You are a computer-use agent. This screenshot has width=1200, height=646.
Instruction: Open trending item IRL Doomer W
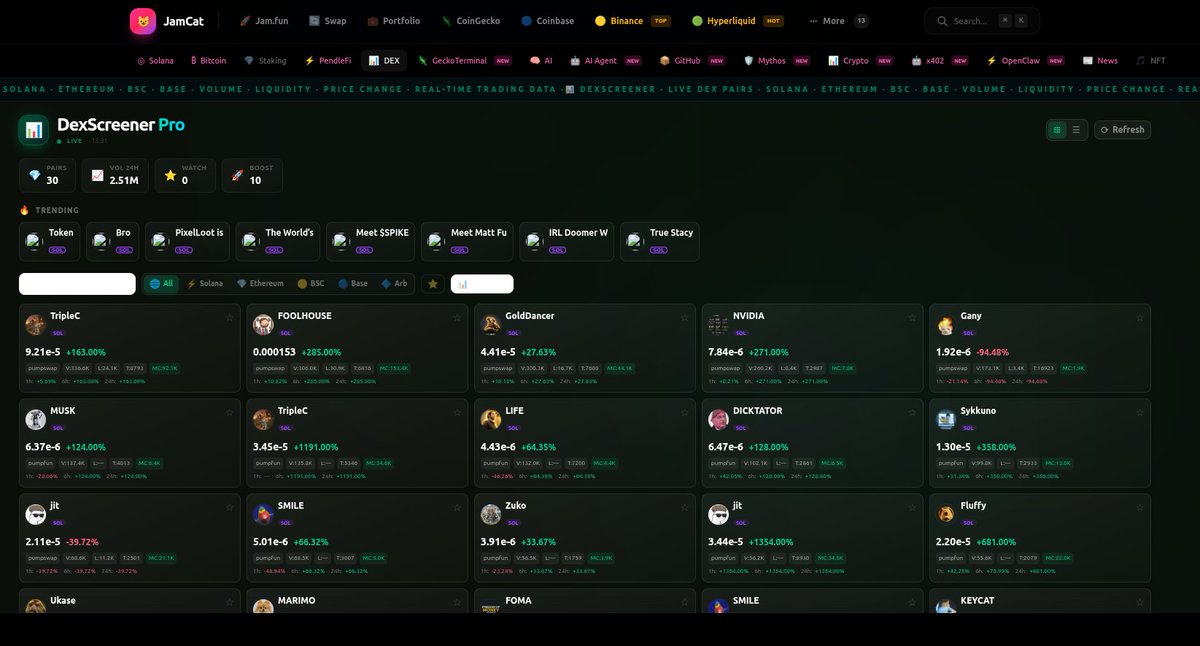[x=567, y=241]
